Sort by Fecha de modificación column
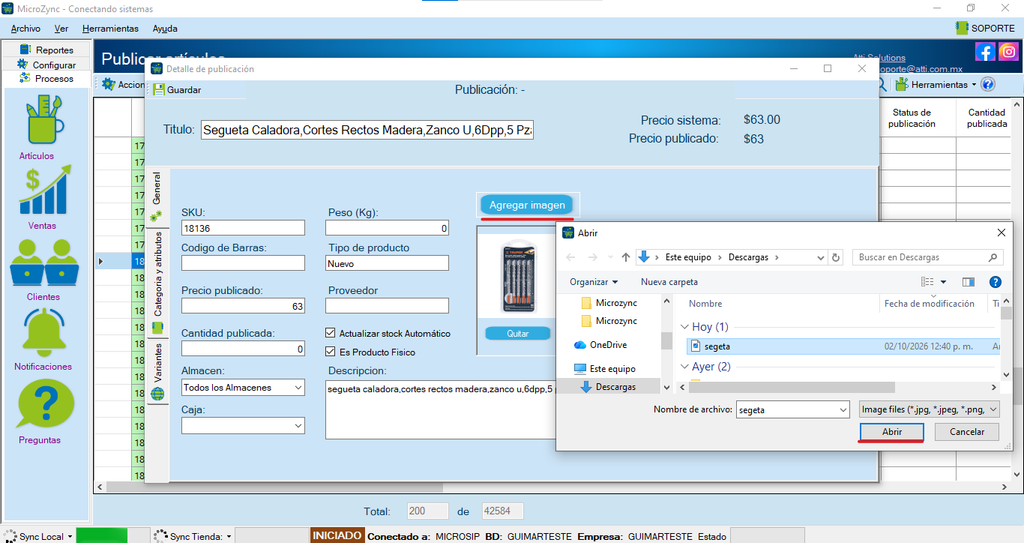Screen dimensions: 1024x543 [929, 304]
